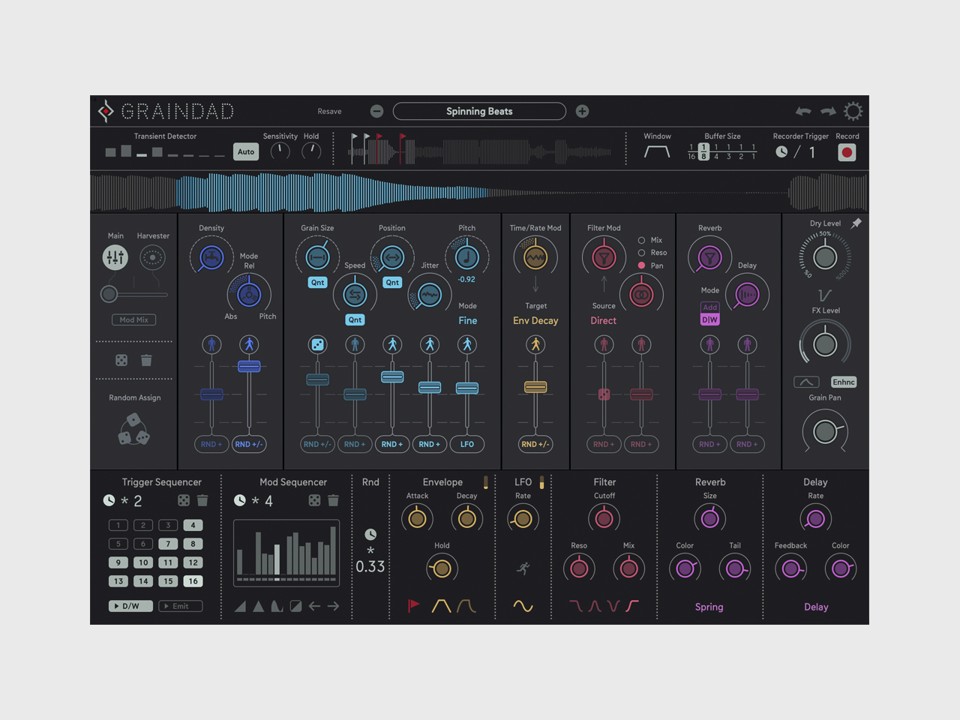Enable the Enhnc toggle
This screenshot has height=720, width=960.
844,382
